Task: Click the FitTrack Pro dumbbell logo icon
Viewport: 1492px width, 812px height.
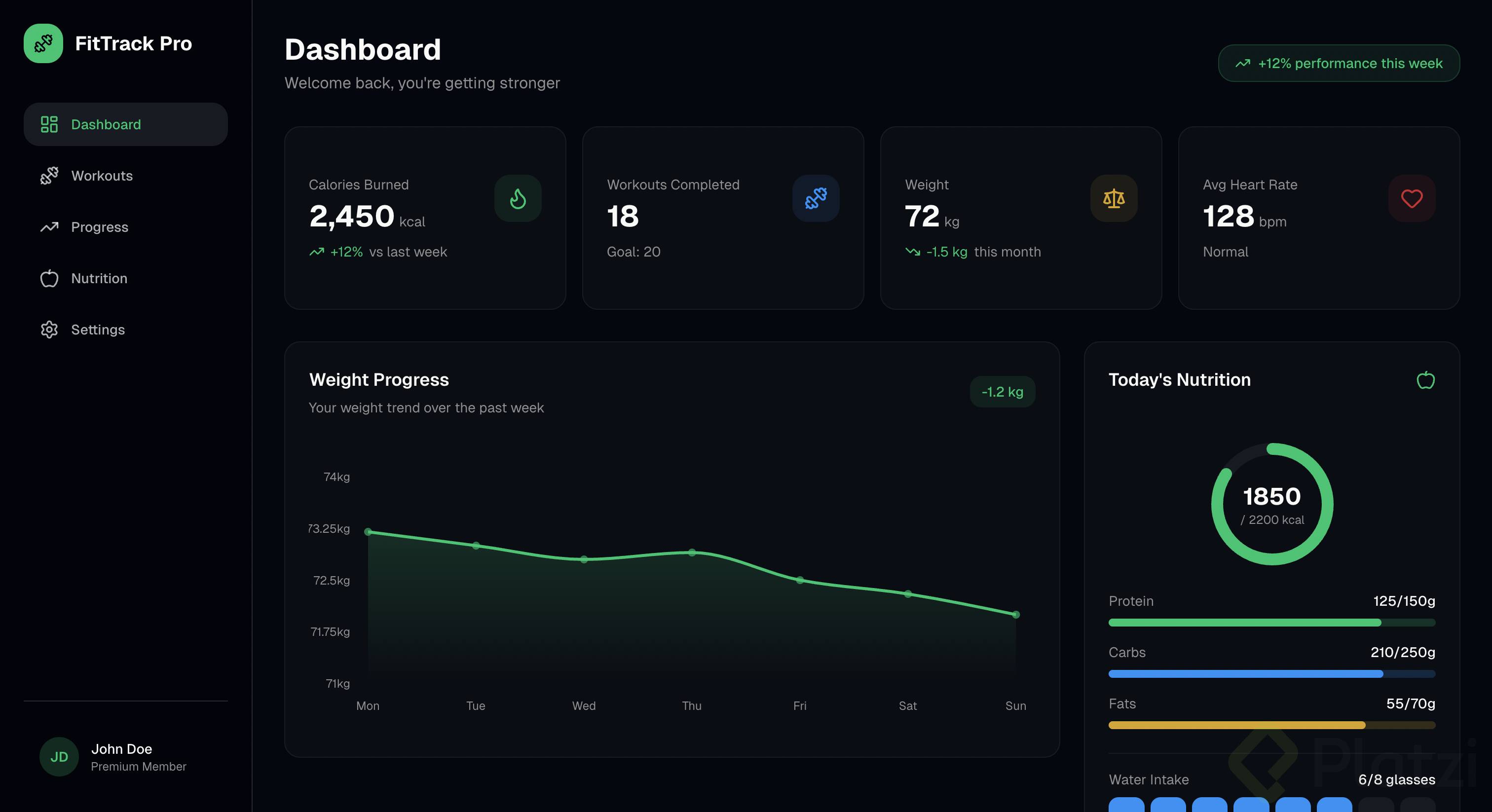Action: pos(43,43)
